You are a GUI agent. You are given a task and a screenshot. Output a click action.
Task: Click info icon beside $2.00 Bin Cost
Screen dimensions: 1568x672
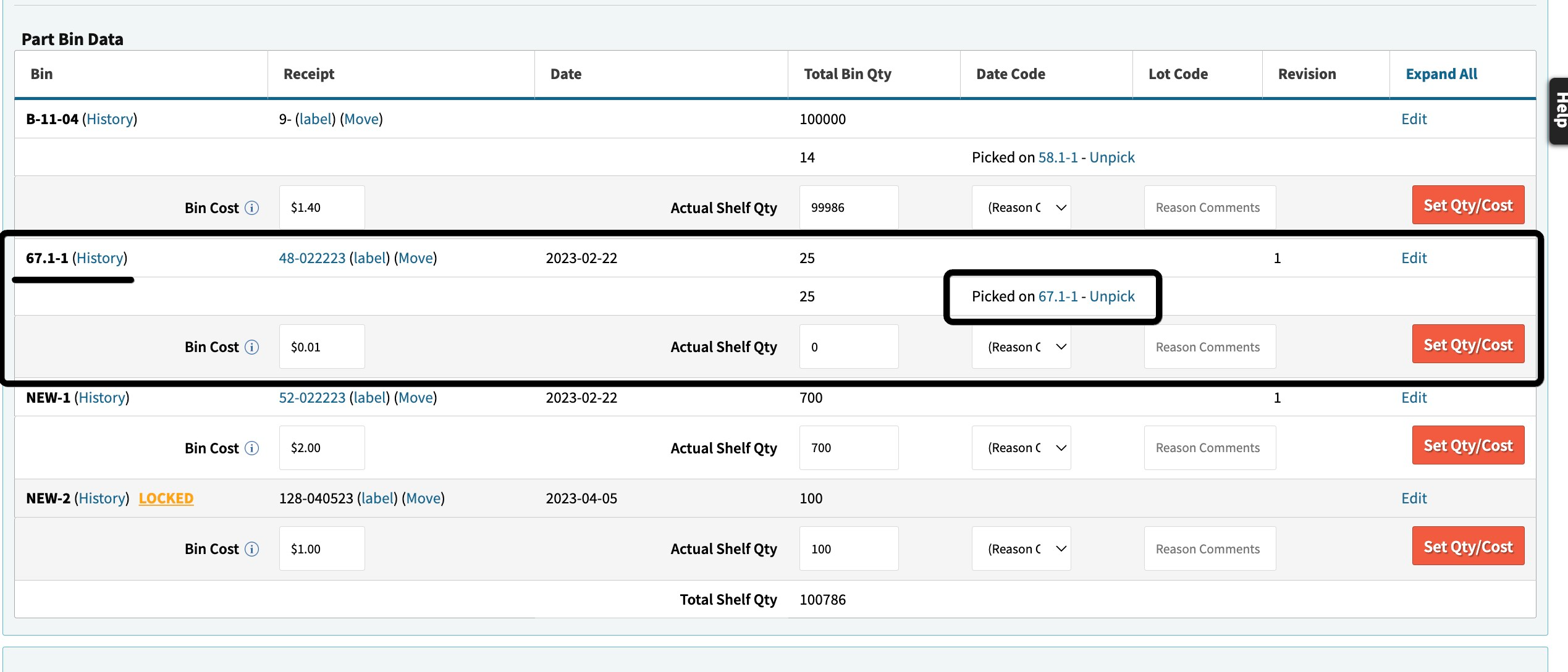click(251, 448)
